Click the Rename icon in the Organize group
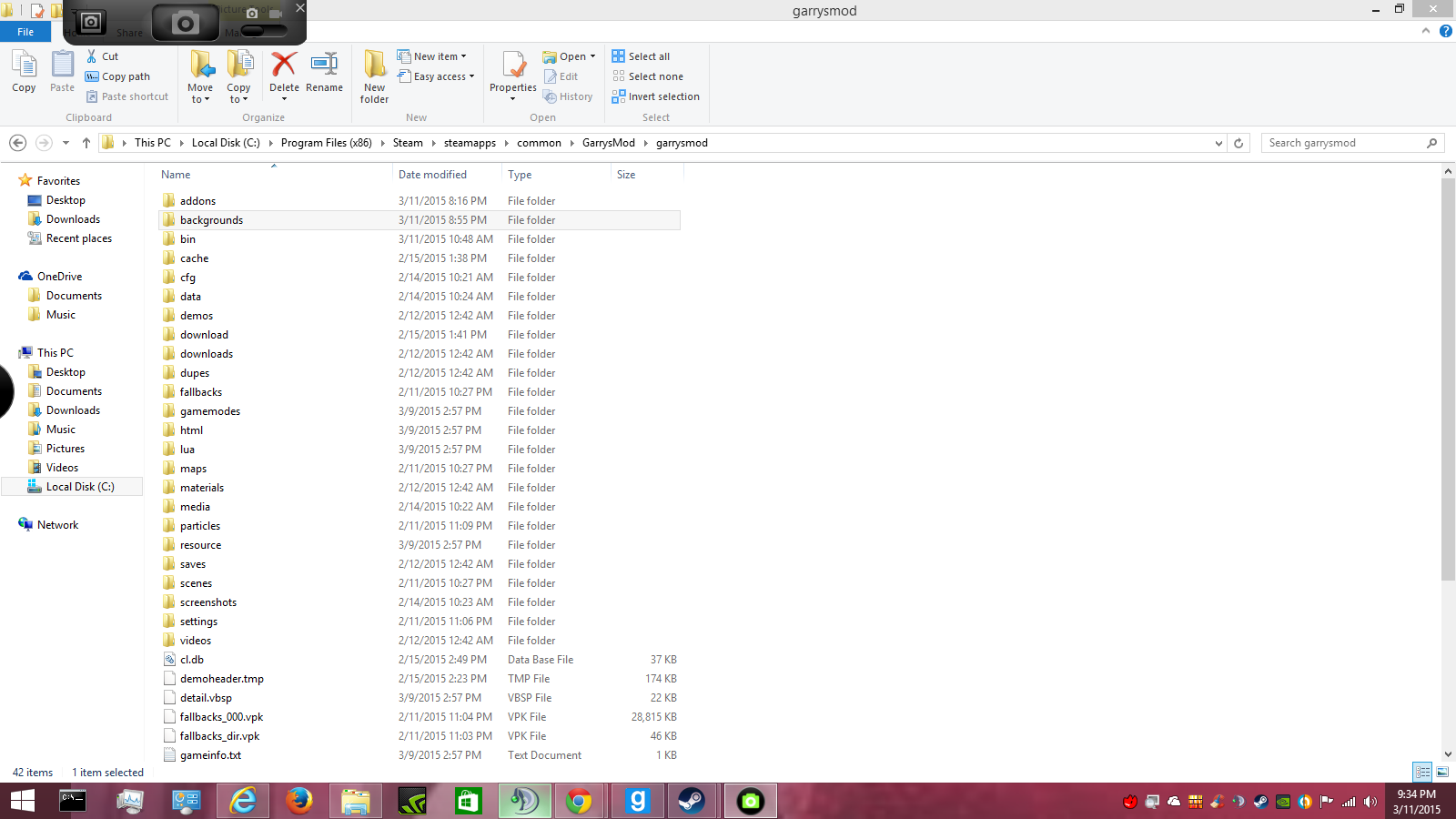1456x819 pixels. click(x=324, y=65)
